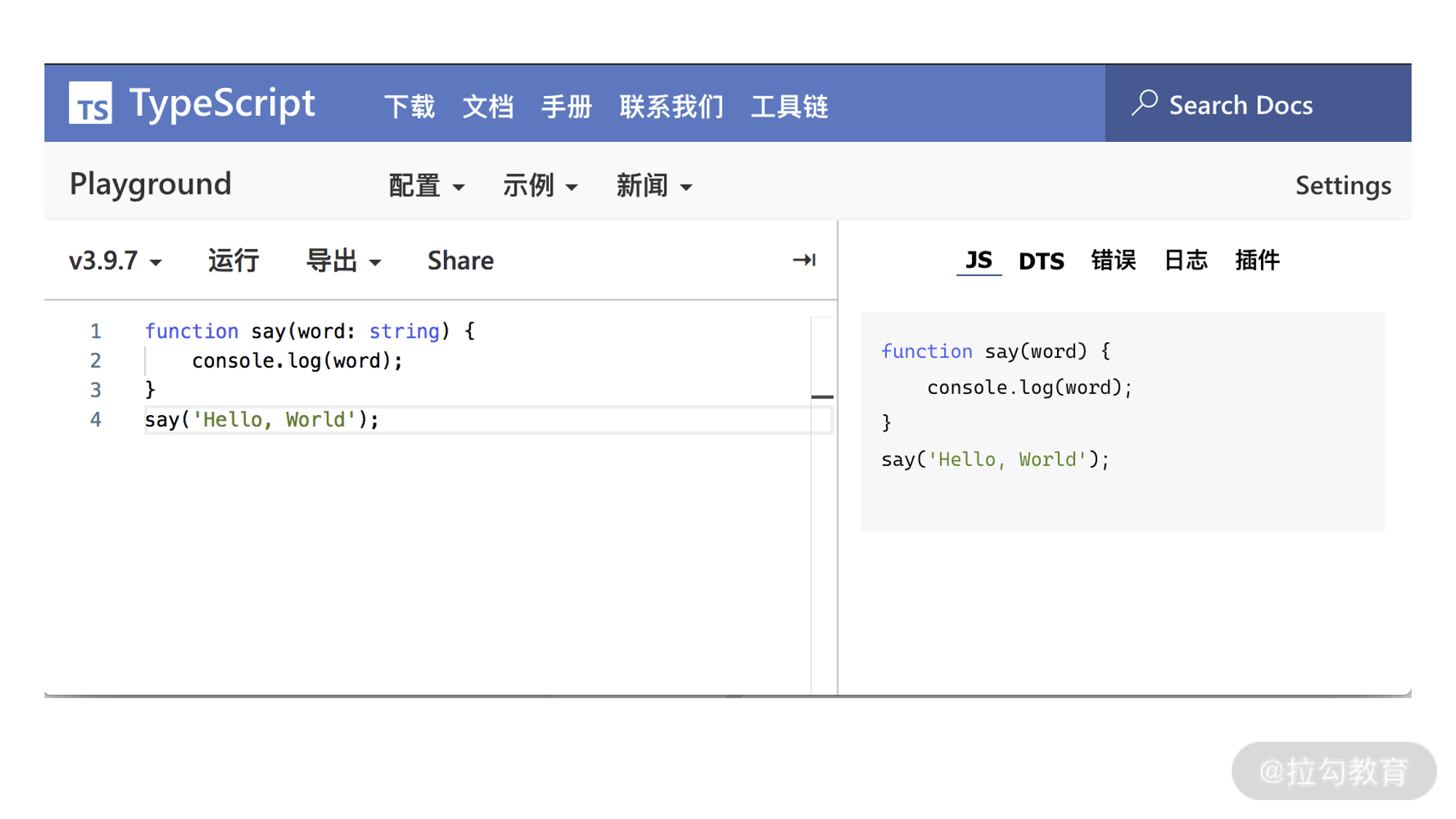
Task: Switch to the 错误 tab
Action: (1114, 260)
